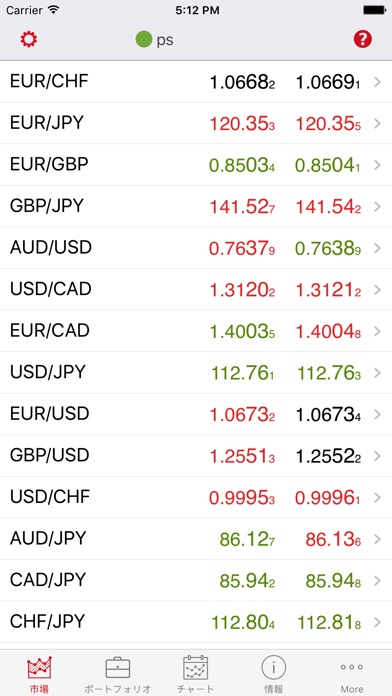The height and width of the screenshot is (696, 392).
Task: Open the USD/CAD row
Action: pyautogui.click(x=196, y=289)
